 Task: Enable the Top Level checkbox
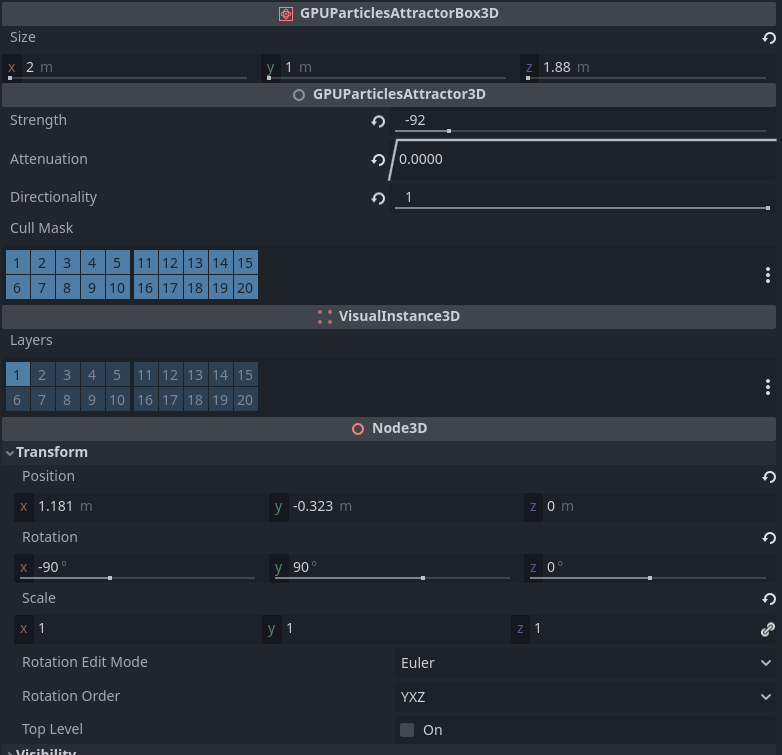point(407,730)
